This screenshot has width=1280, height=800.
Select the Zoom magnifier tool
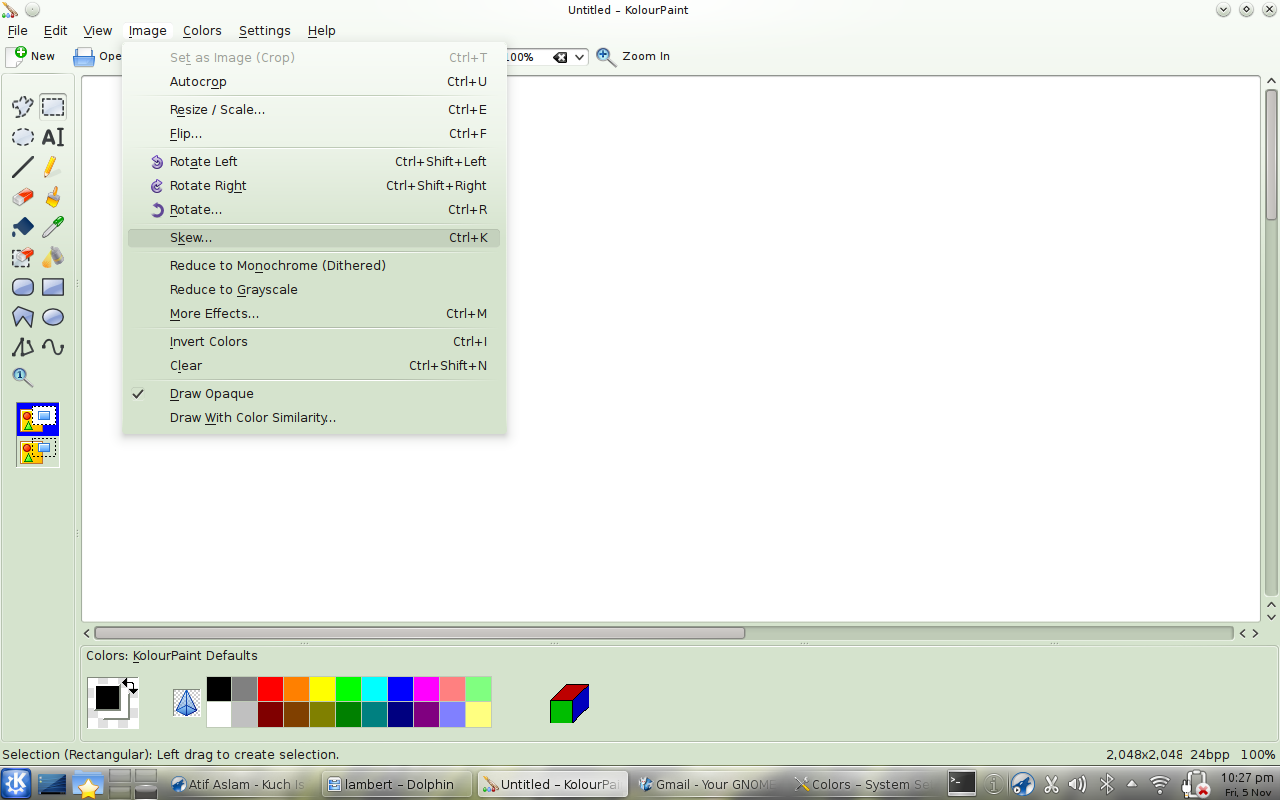coord(22,377)
